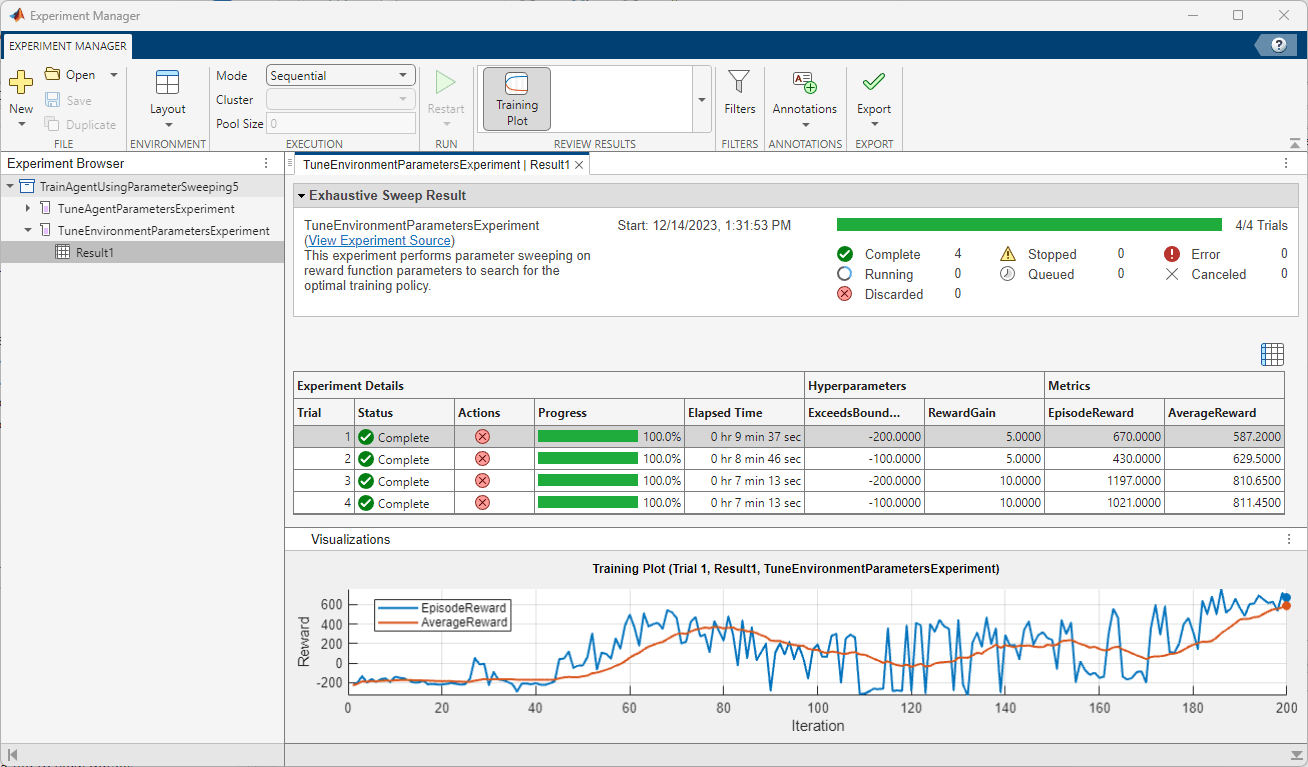Viewport: 1308px width, 767px height.
Task: Open the Layout options icon
Action: tap(168, 84)
